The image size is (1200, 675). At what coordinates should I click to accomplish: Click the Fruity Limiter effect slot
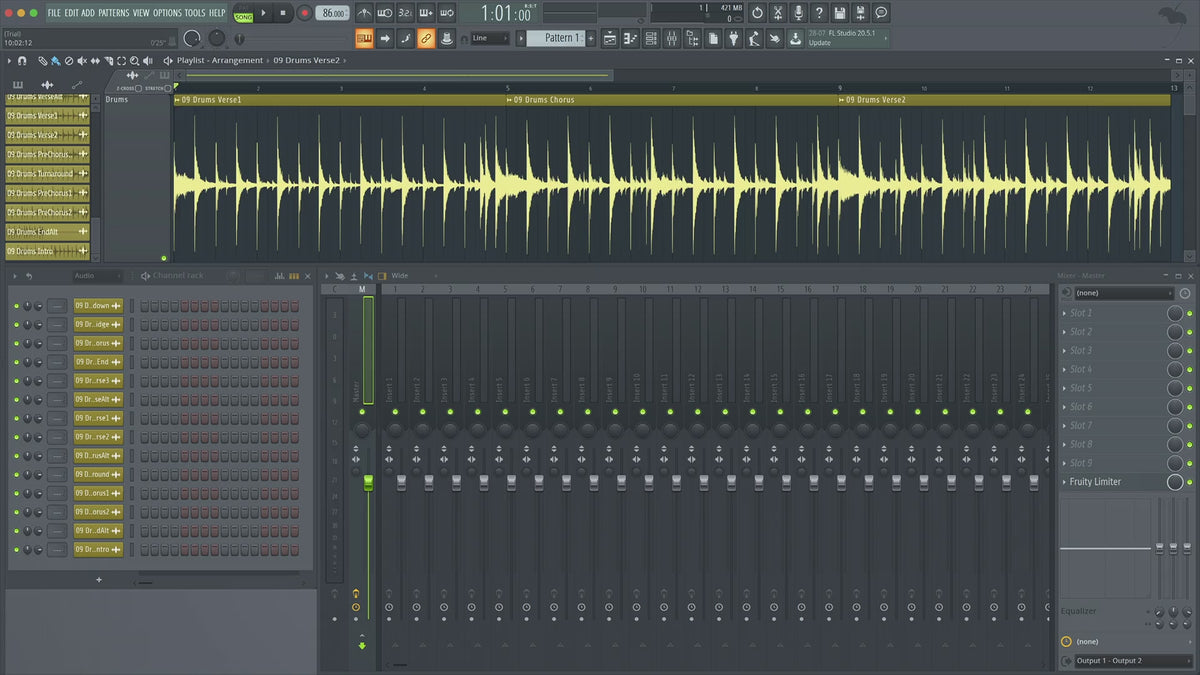[x=1112, y=482]
